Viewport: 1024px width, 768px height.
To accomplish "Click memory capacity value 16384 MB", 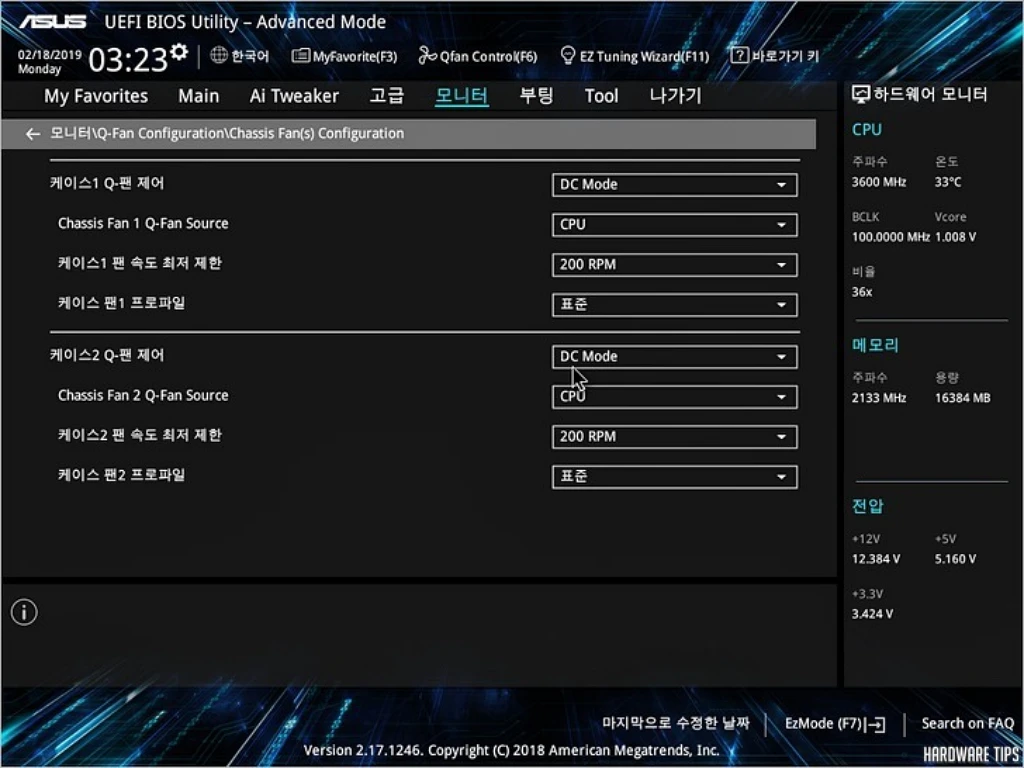I will coord(963,398).
